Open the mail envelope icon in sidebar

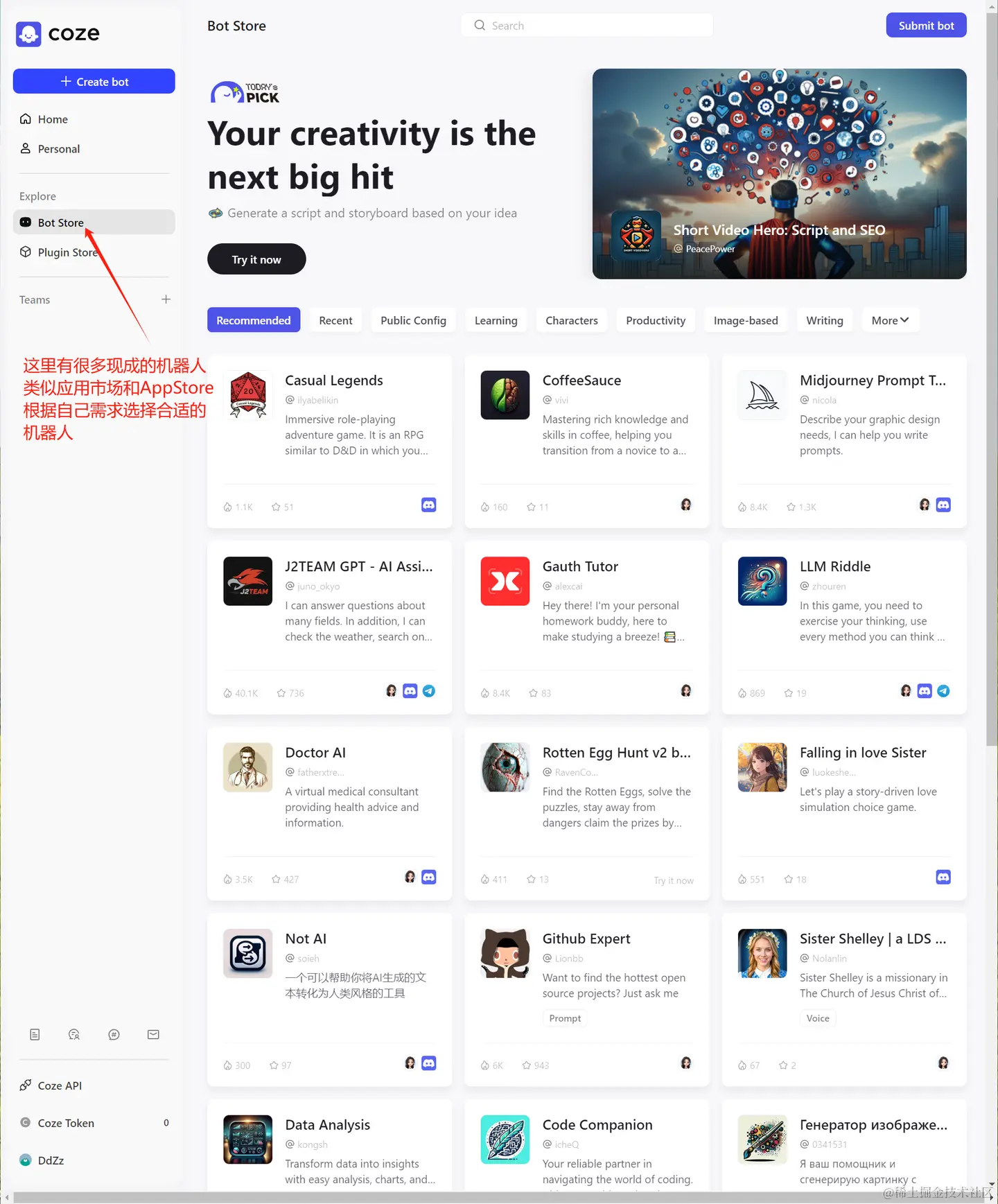(154, 1035)
